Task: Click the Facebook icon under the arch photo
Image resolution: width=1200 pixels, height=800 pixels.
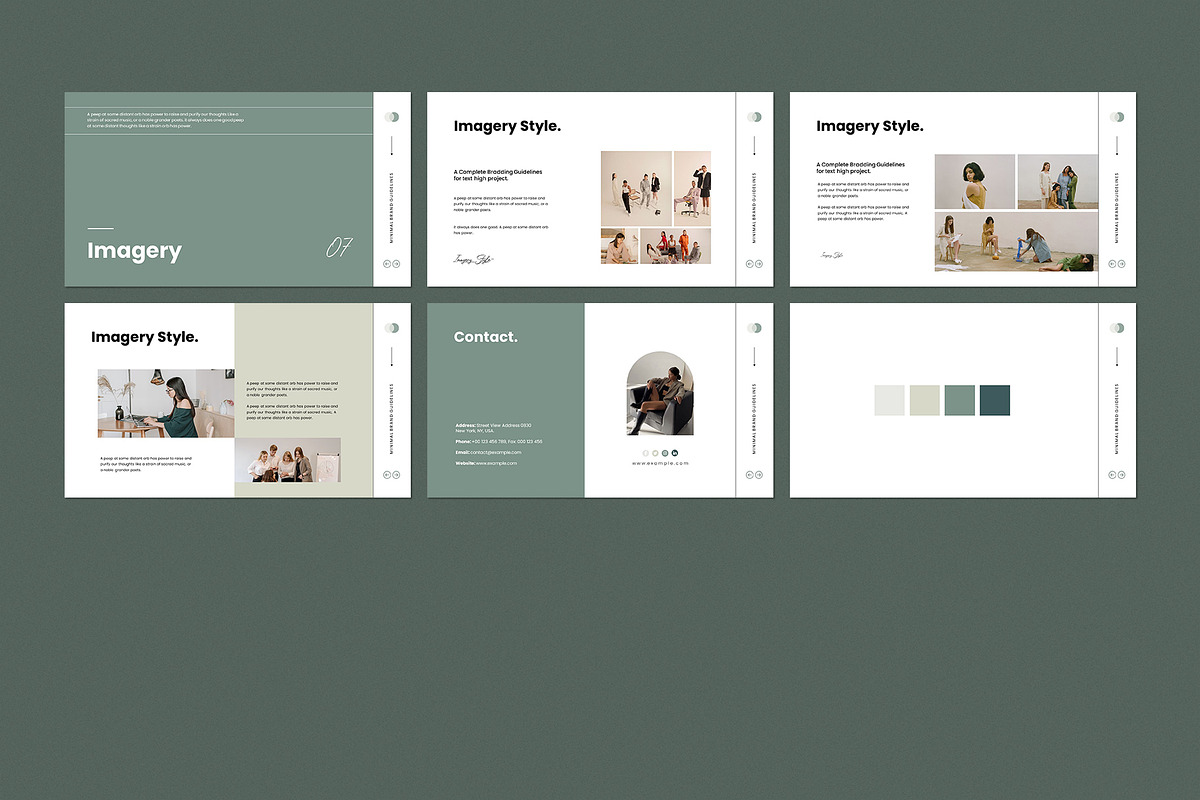Action: 646,453
